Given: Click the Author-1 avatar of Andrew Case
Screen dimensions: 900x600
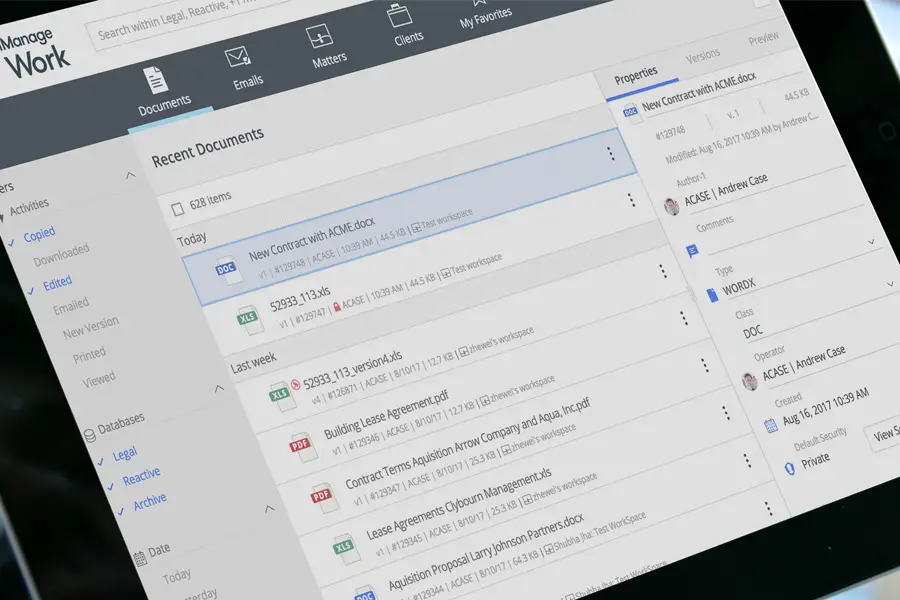Looking at the screenshot, I should tap(671, 206).
